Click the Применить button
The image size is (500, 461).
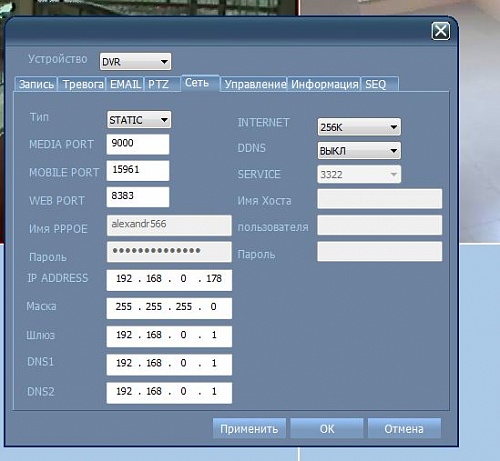pyautogui.click(x=249, y=428)
